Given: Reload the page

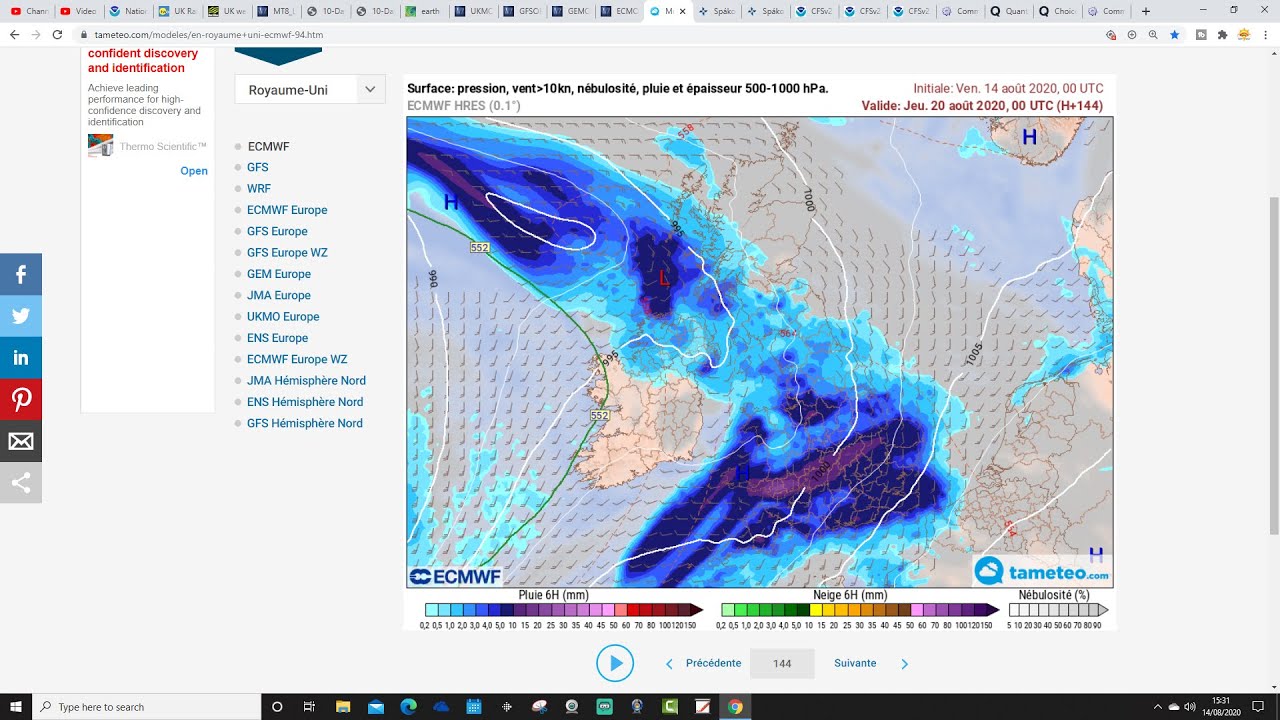Looking at the screenshot, I should point(57,34).
